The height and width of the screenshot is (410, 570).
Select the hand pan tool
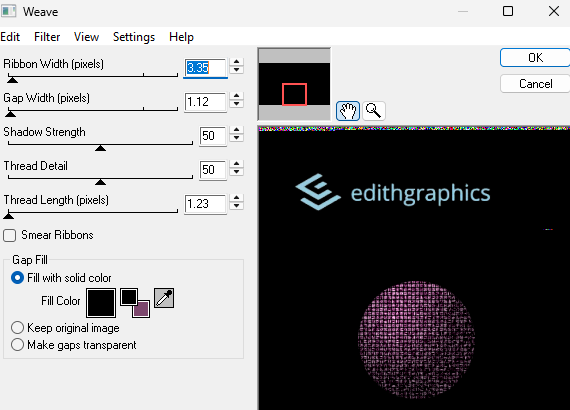click(348, 111)
